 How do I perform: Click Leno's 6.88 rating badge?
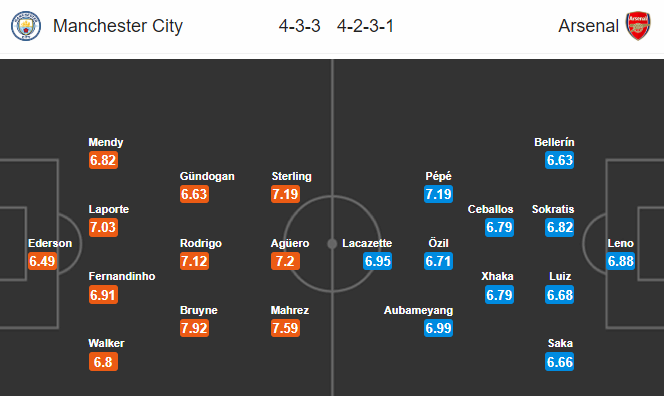(x=620, y=261)
